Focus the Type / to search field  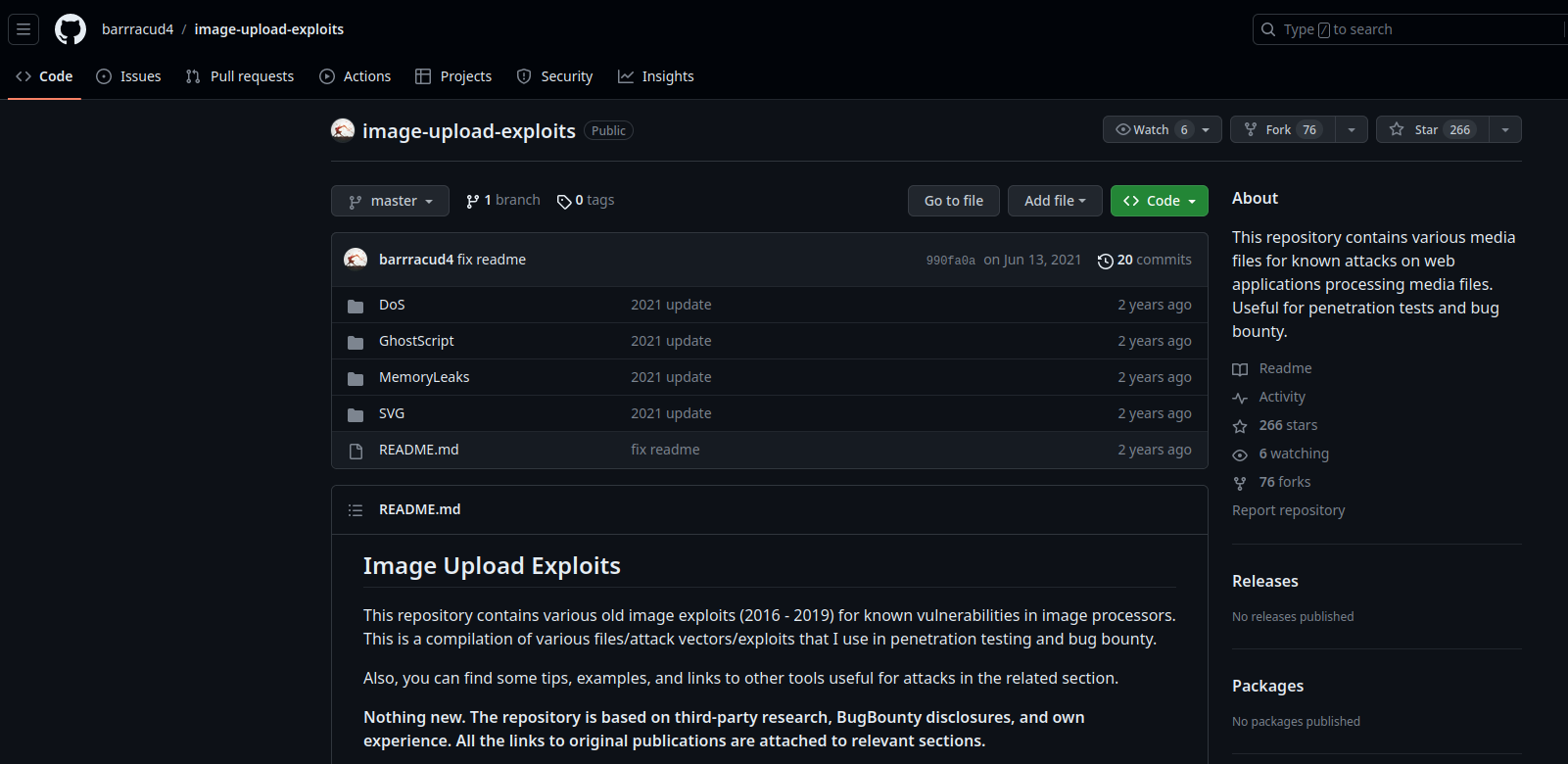pos(1410,29)
